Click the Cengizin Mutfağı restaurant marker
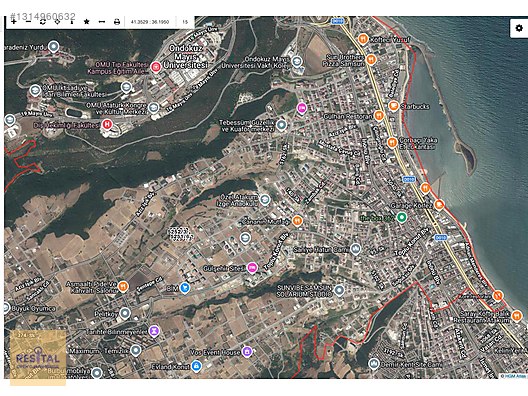Screen dimensions: 528x396 coord(297,221)
